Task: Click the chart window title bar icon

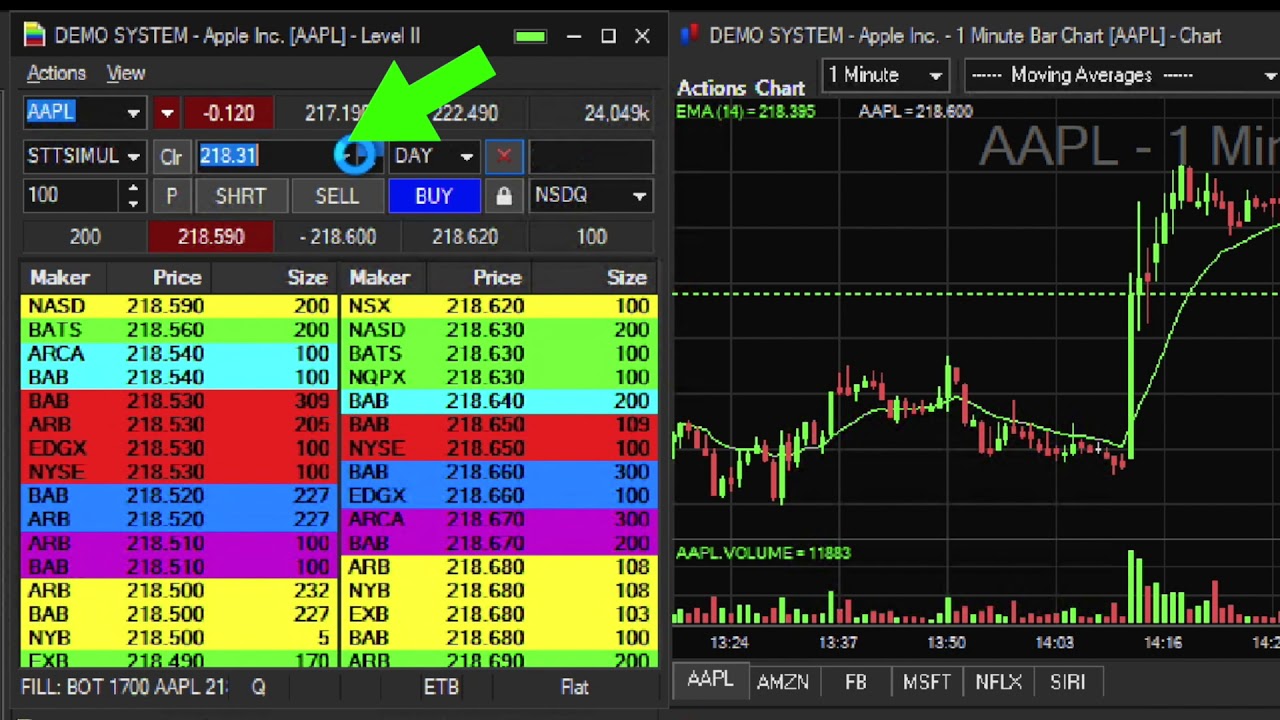Action: click(x=688, y=36)
